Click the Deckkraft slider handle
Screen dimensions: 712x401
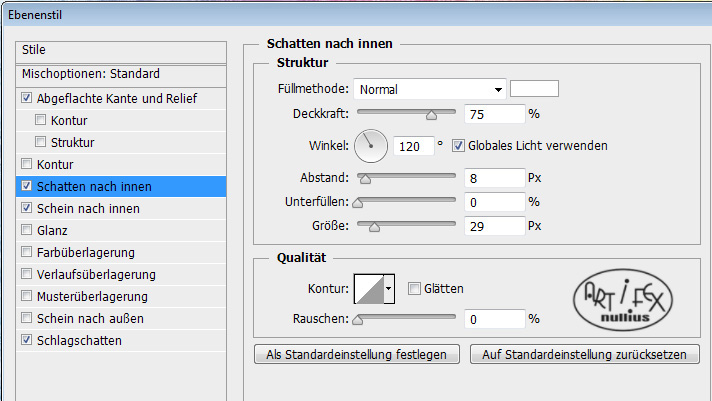pyautogui.click(x=431, y=114)
